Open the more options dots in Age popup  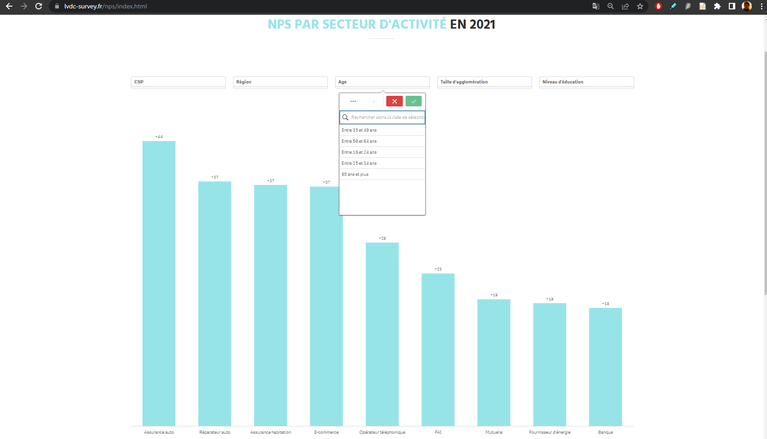353,101
